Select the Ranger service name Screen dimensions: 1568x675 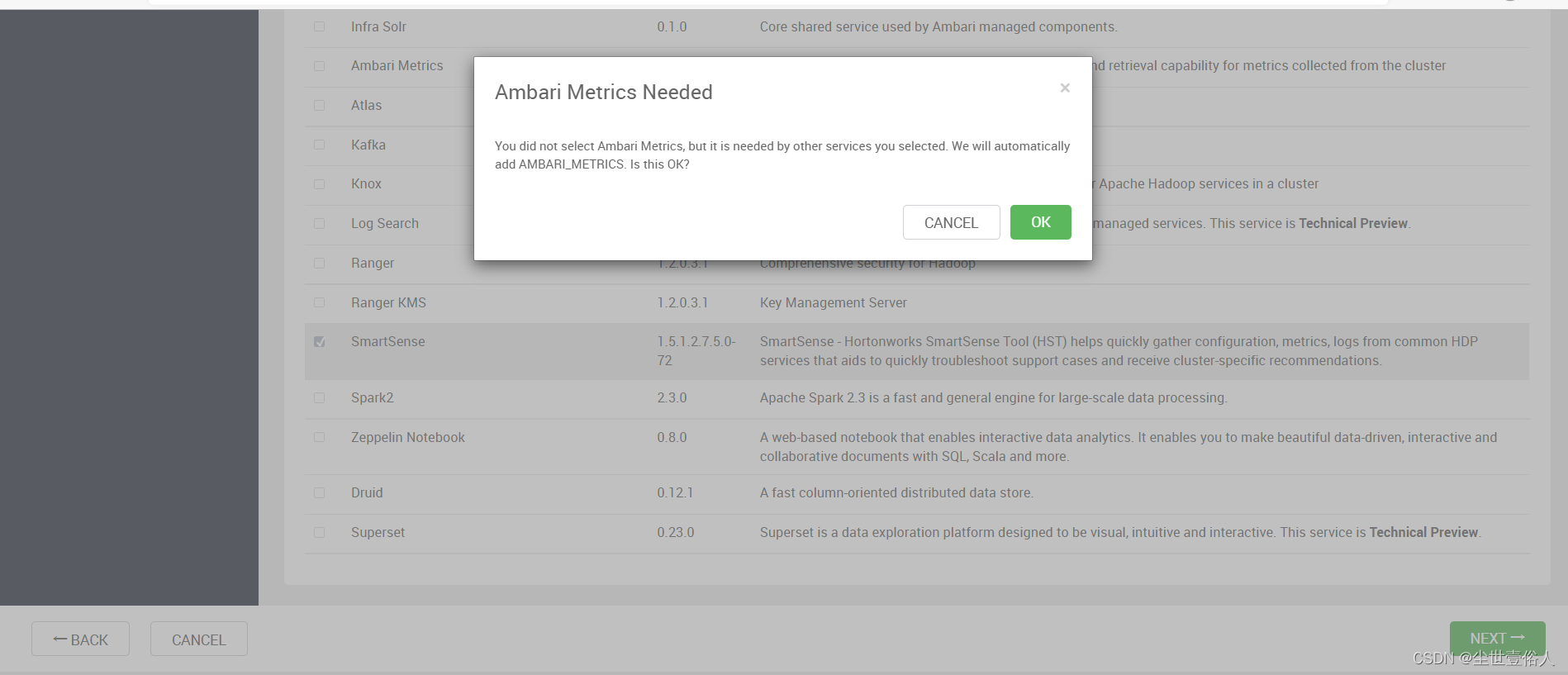click(x=372, y=263)
